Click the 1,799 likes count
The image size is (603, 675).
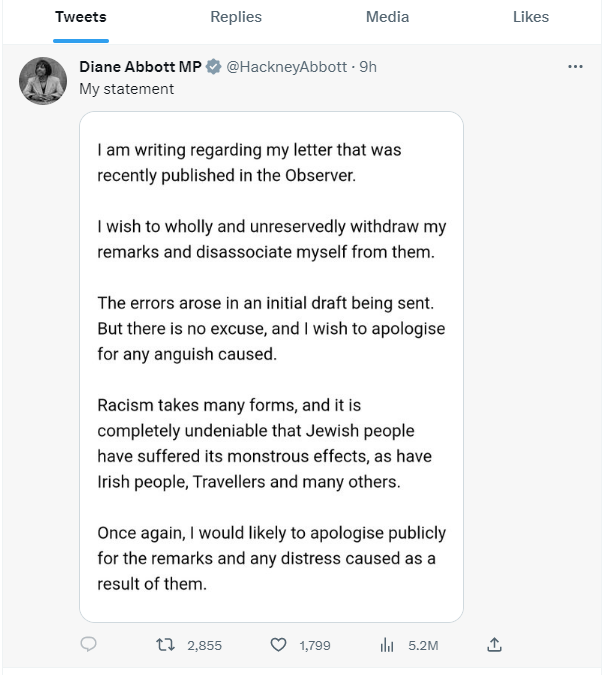314,646
